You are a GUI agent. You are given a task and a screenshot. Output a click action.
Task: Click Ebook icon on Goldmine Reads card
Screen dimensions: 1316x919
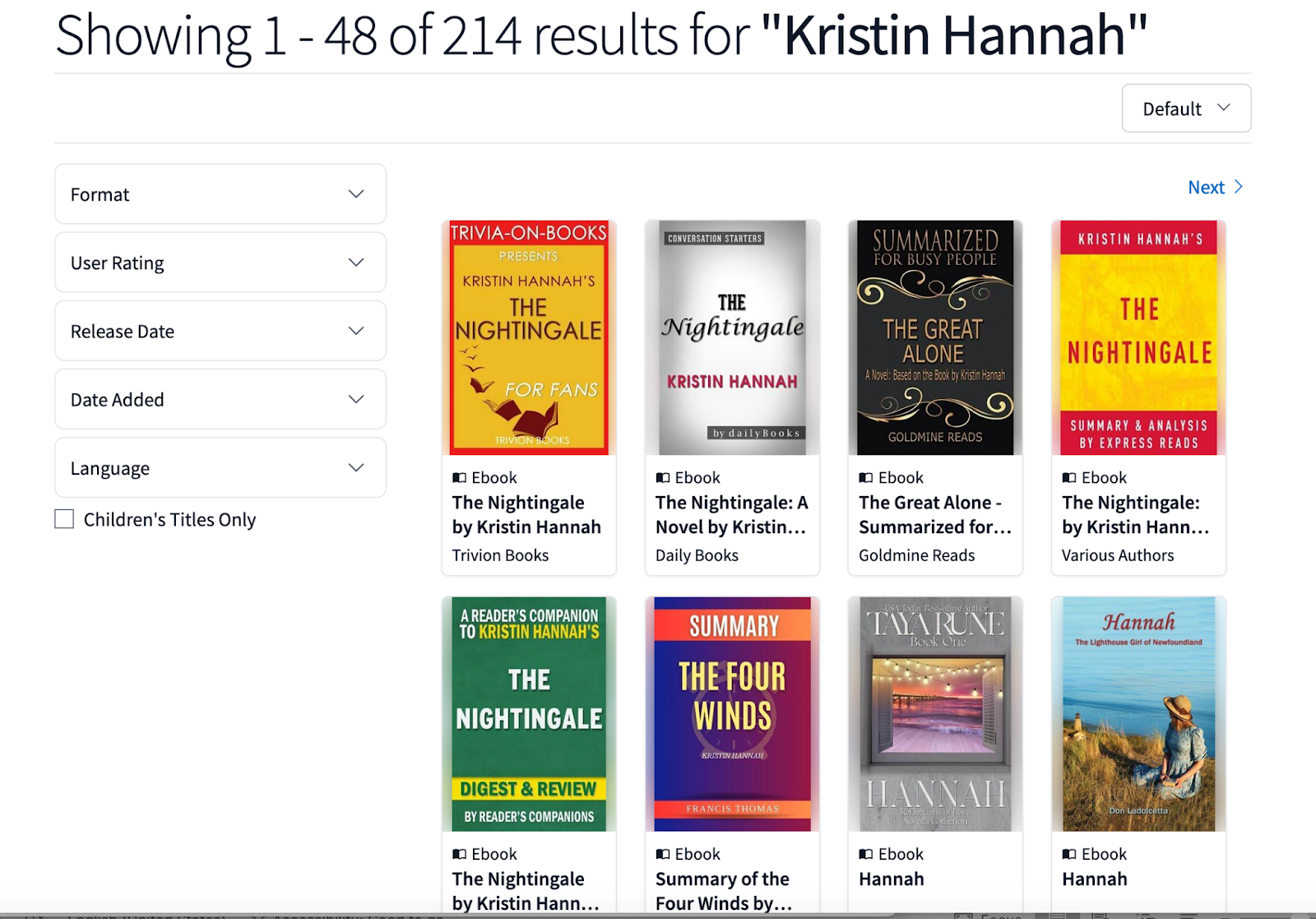point(865,478)
